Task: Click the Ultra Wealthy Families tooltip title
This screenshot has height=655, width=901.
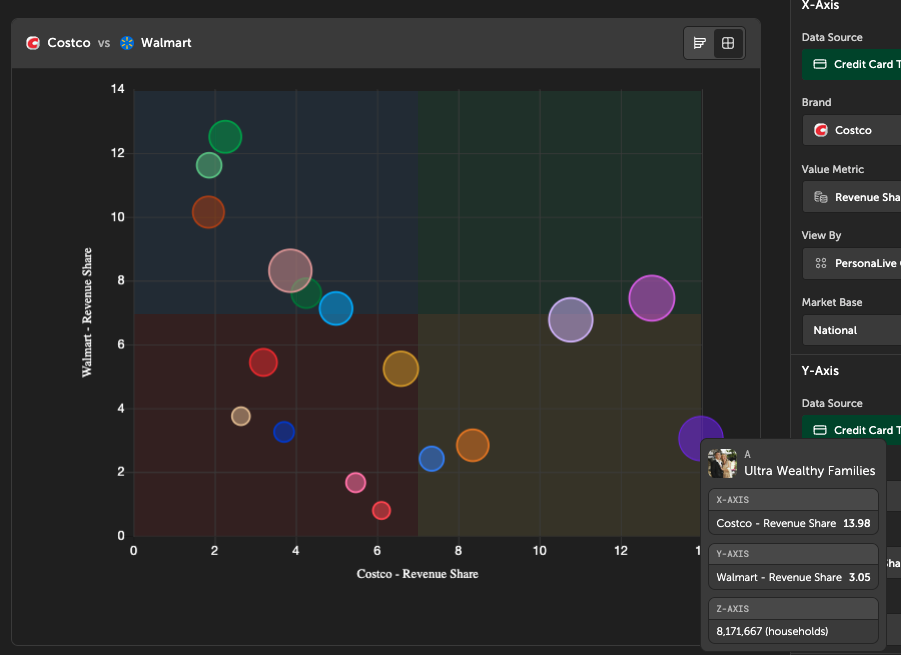Action: click(x=810, y=471)
